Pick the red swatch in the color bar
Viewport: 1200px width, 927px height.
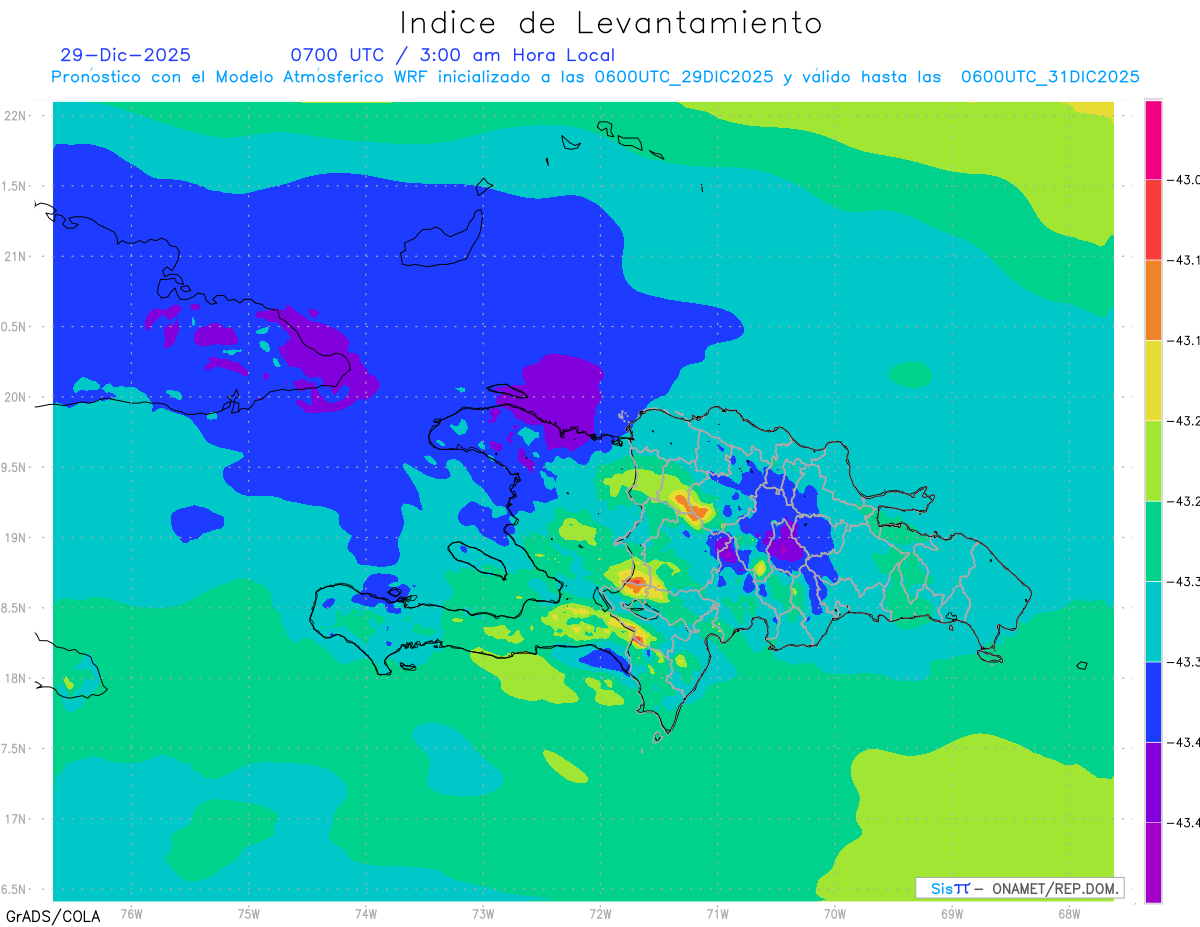(x=1153, y=220)
